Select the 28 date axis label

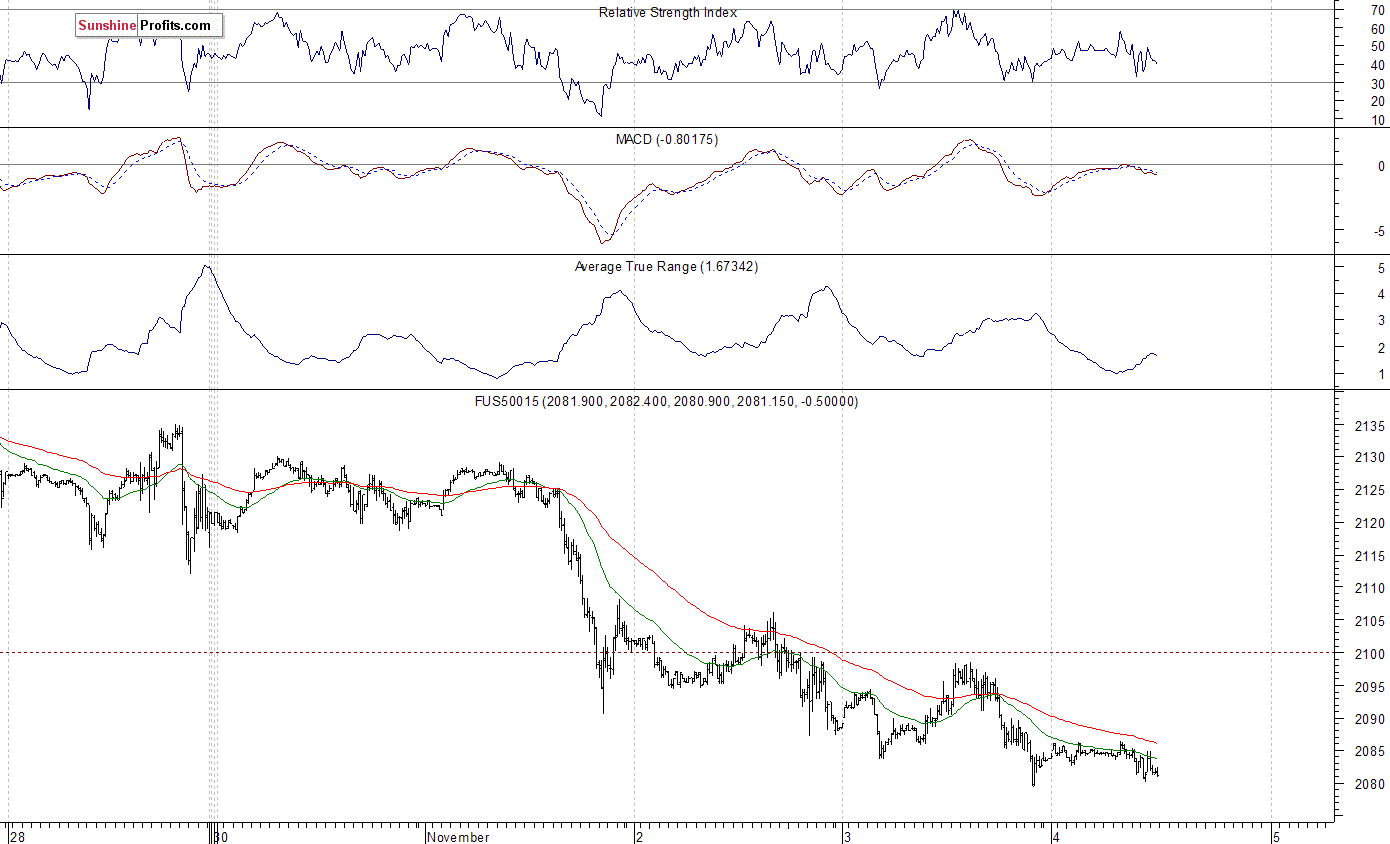[15, 837]
